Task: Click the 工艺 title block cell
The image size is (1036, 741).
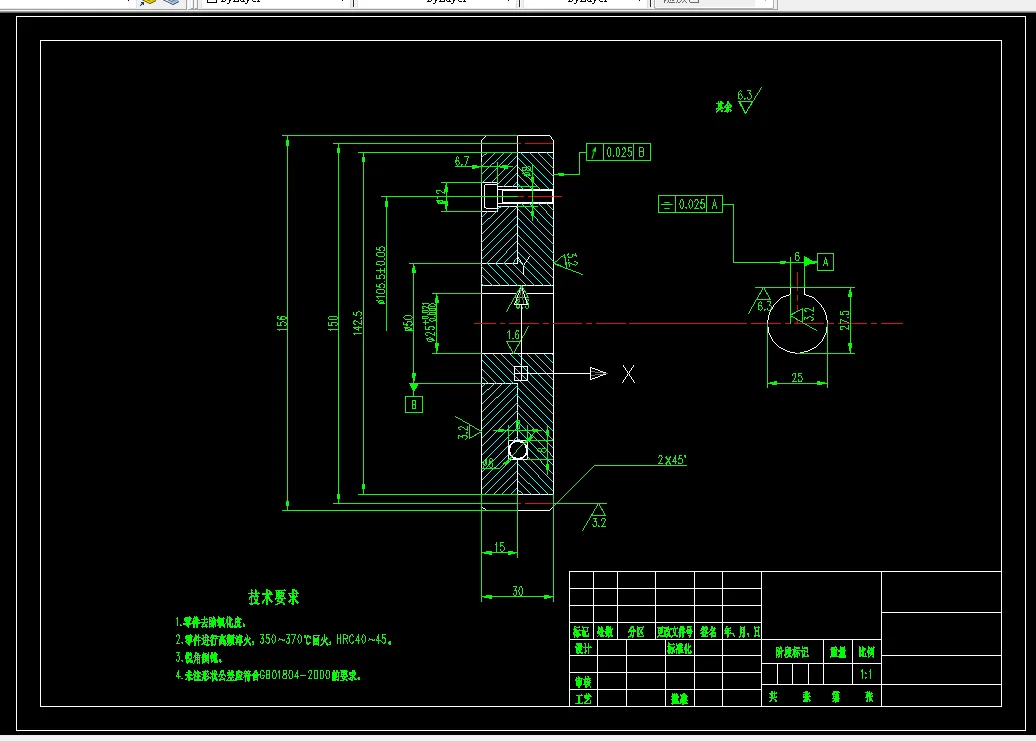Action: (583, 698)
